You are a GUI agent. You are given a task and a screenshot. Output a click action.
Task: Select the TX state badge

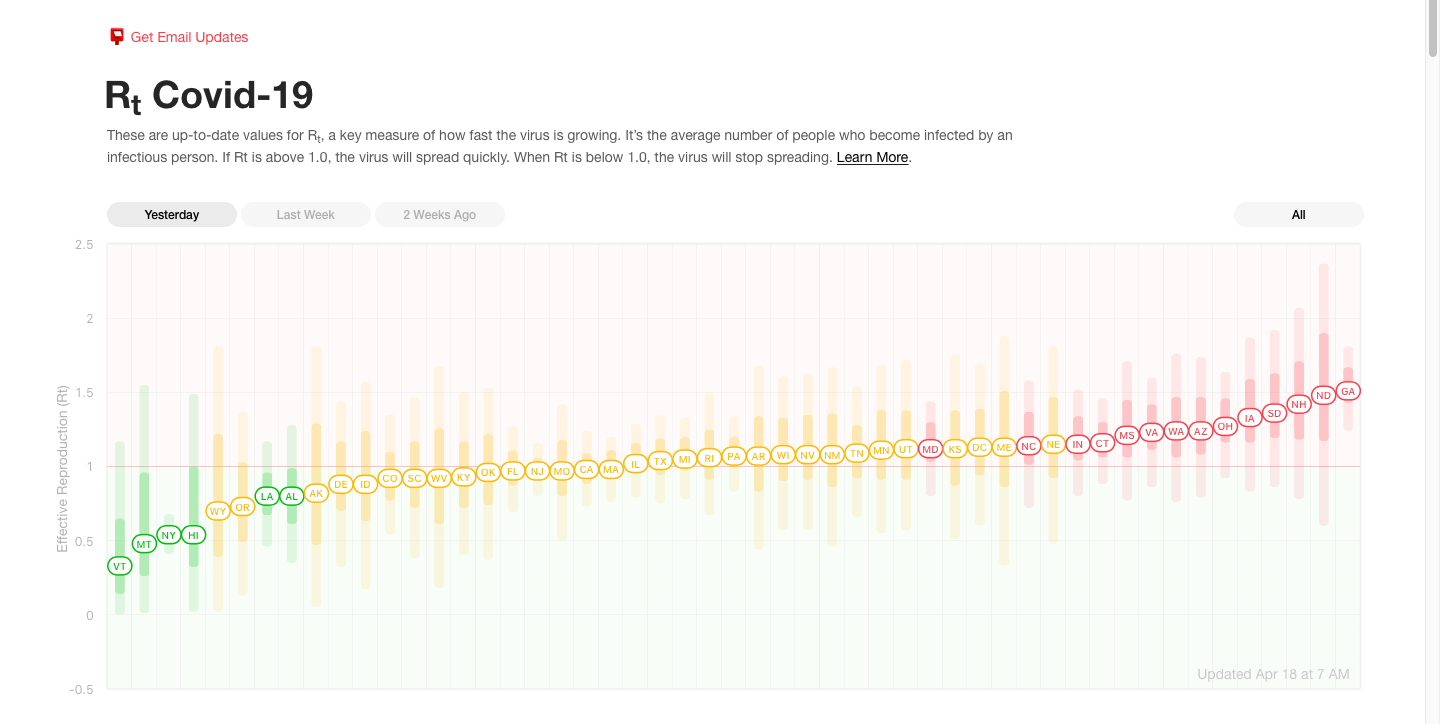point(660,461)
